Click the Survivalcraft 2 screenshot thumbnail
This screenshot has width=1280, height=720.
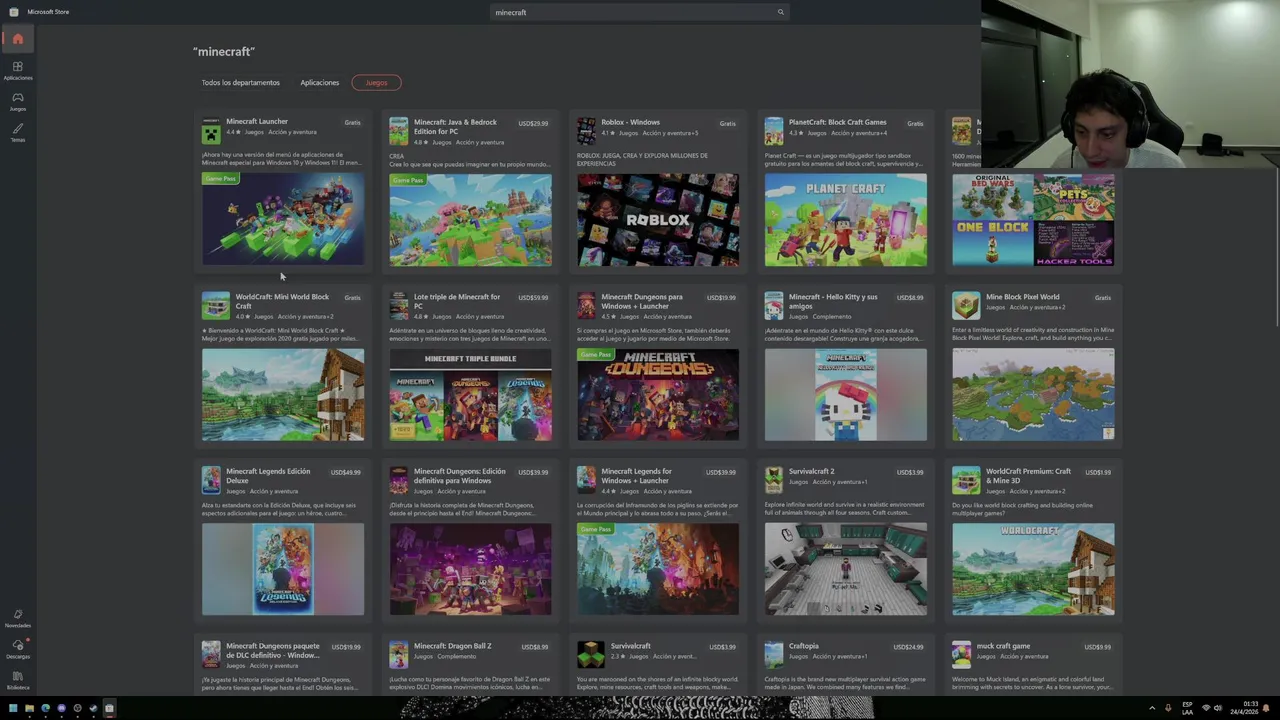[846, 569]
